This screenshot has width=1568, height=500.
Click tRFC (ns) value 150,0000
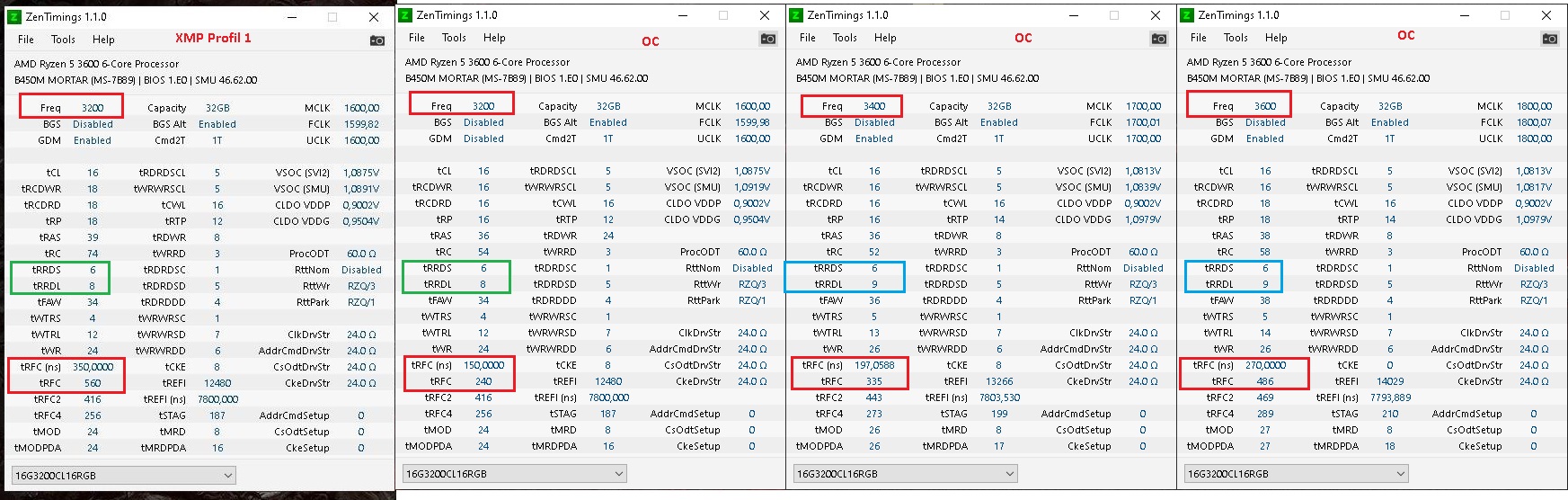pos(483,365)
